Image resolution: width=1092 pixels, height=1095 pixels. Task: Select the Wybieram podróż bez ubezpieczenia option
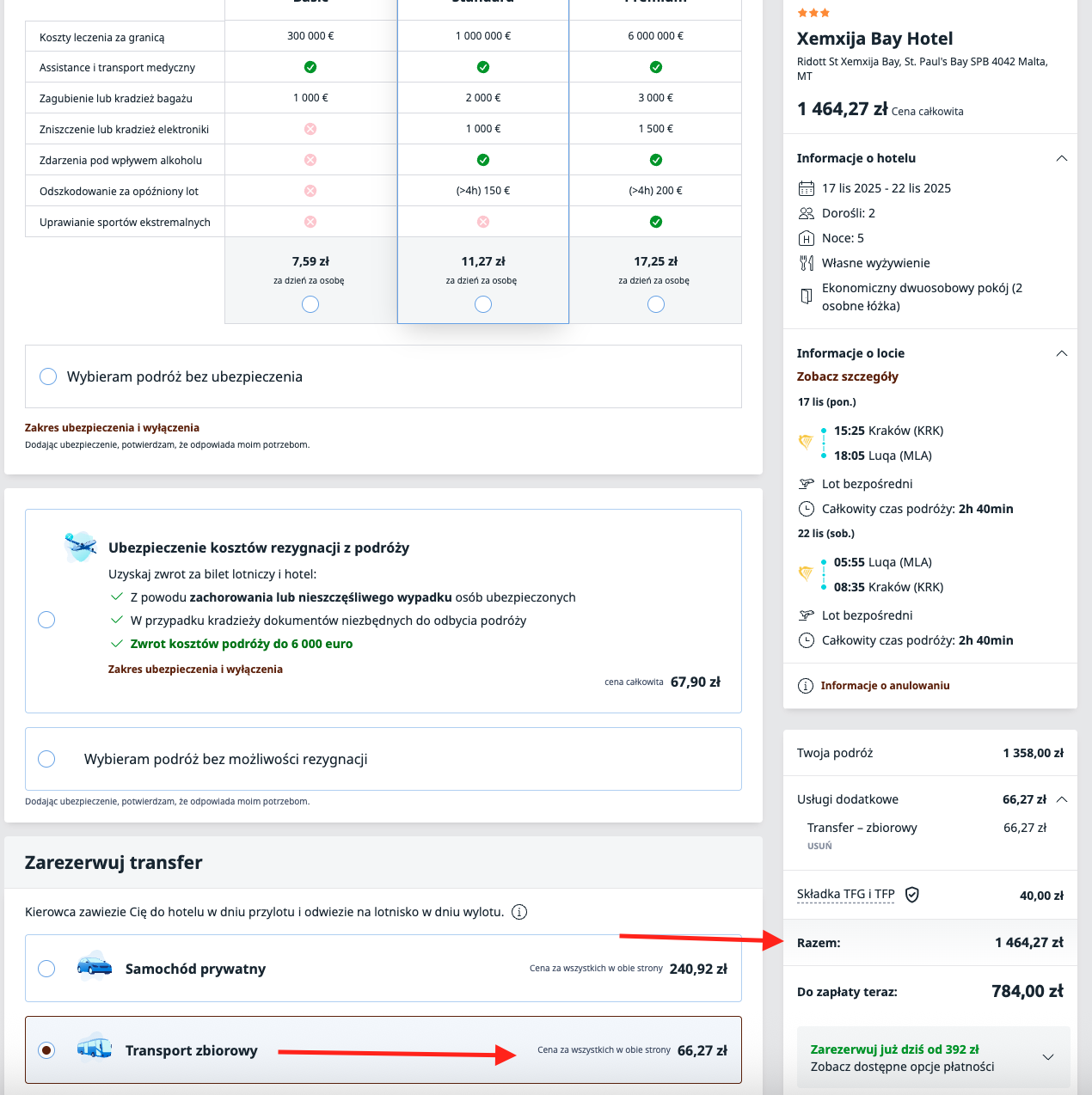coord(48,376)
